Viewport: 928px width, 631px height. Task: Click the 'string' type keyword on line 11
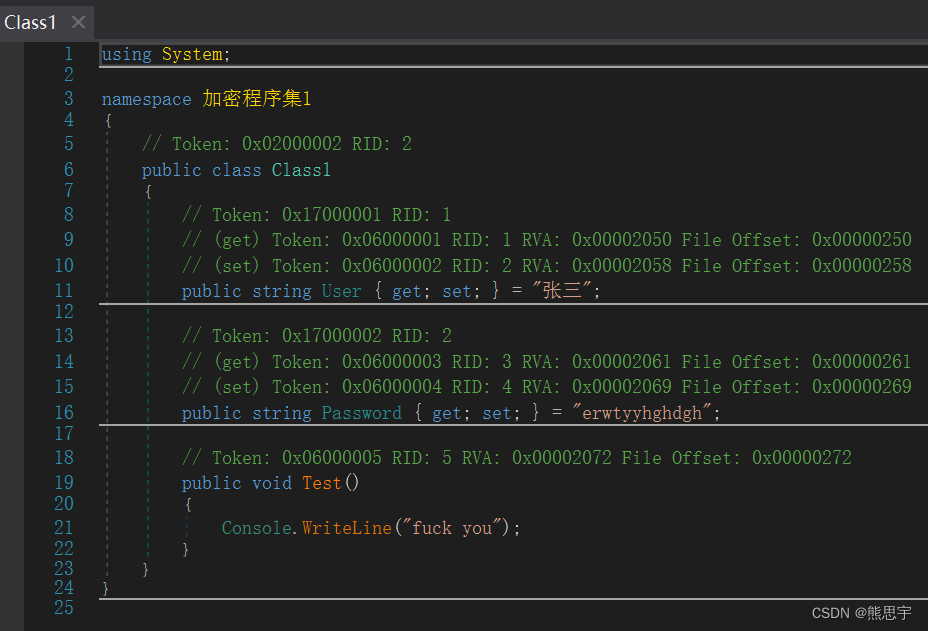282,291
